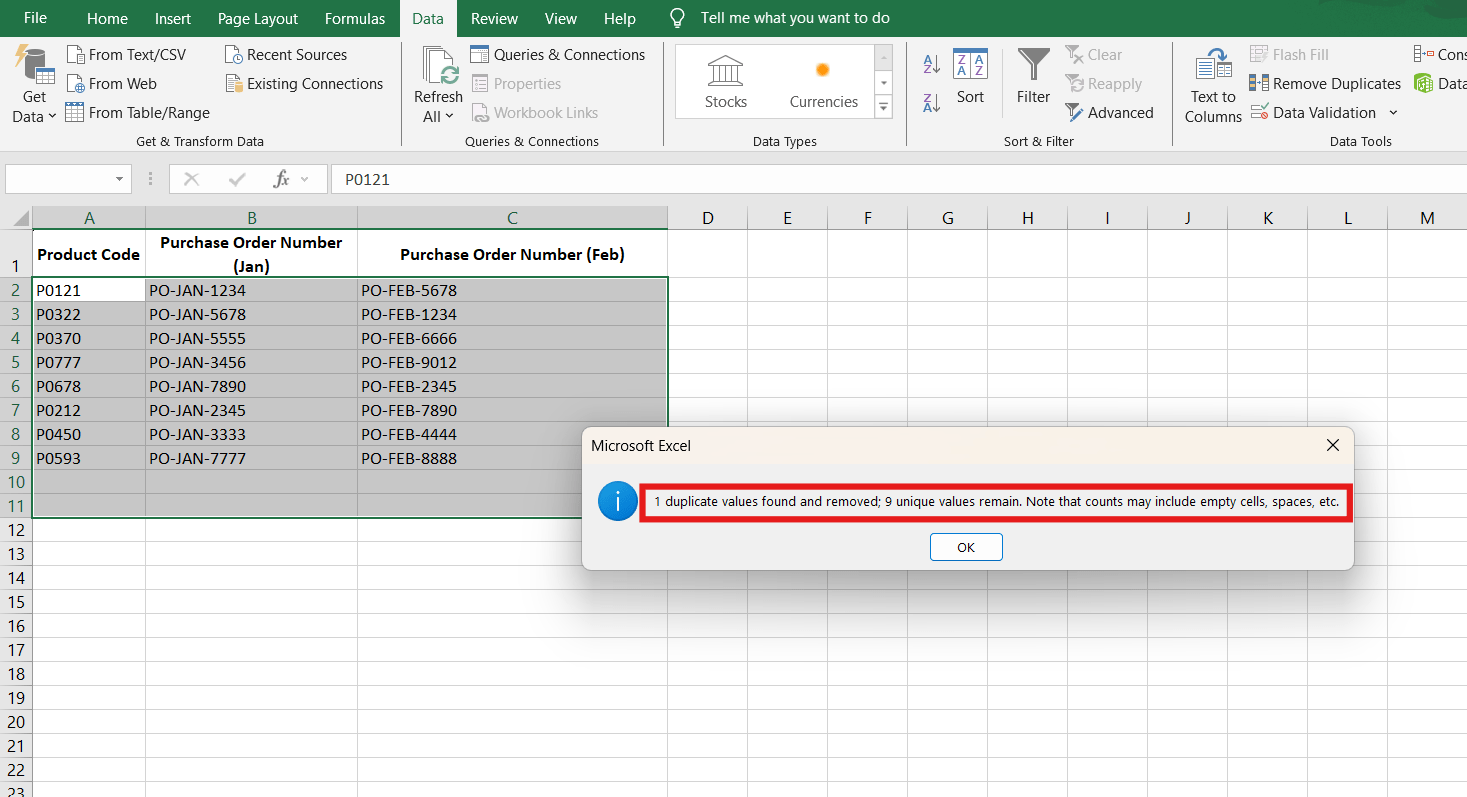Open Recent Sources
The width and height of the screenshot is (1467, 797).
[286, 55]
